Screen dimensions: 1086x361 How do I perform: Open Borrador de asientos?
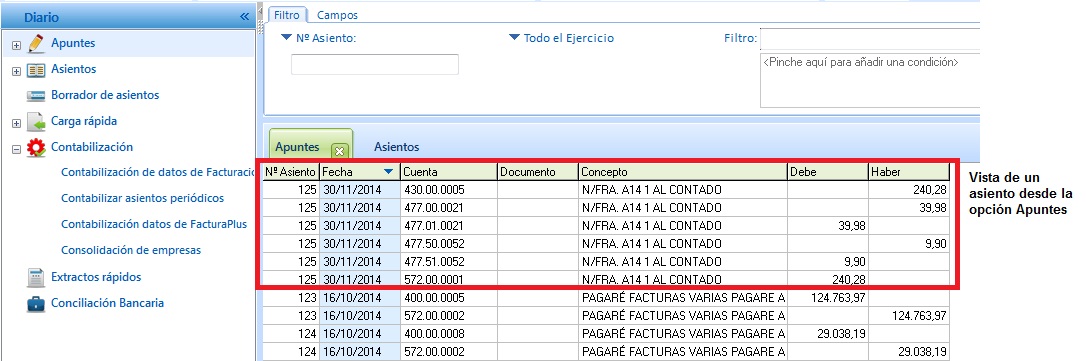click(x=105, y=95)
